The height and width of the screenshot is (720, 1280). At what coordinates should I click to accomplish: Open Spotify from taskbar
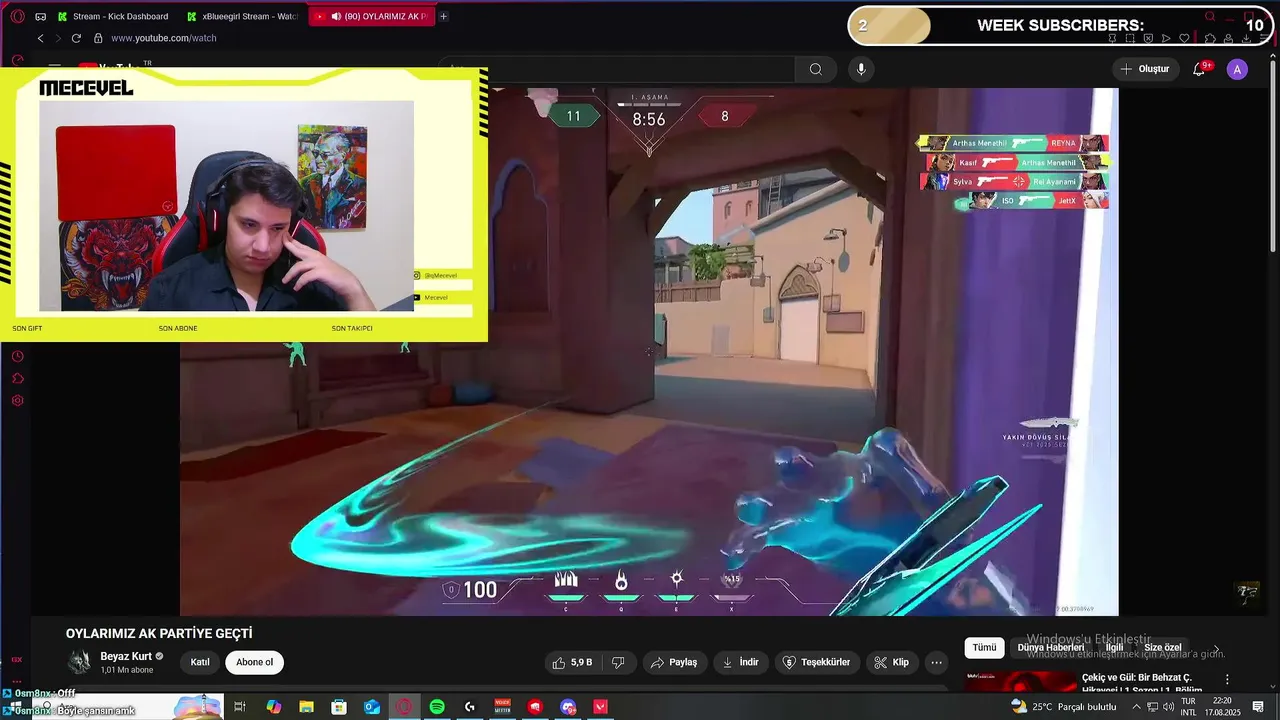pos(437,707)
